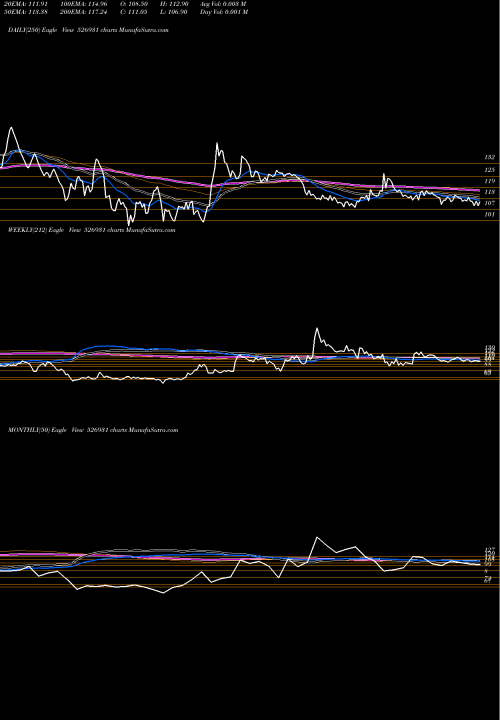Click the Day Vol: 0.001 M reading
This screenshot has width=500, height=720.
[224, 12]
